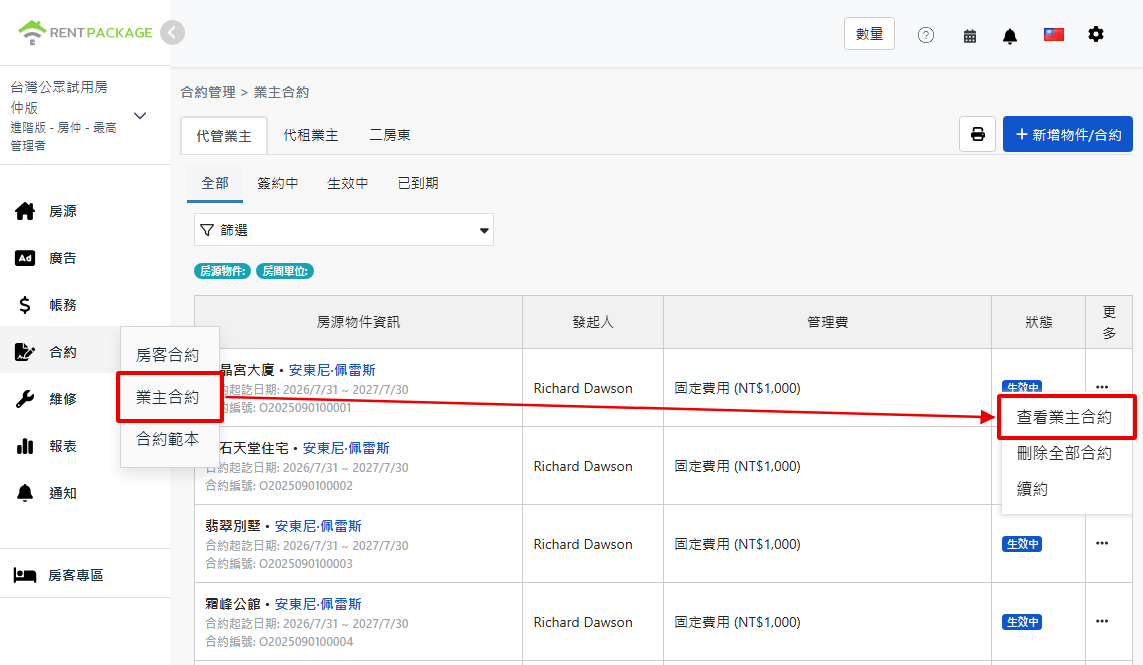Open 維修 wrench icon in sidebar
Viewport: 1143px width, 665px height.
(x=25, y=399)
